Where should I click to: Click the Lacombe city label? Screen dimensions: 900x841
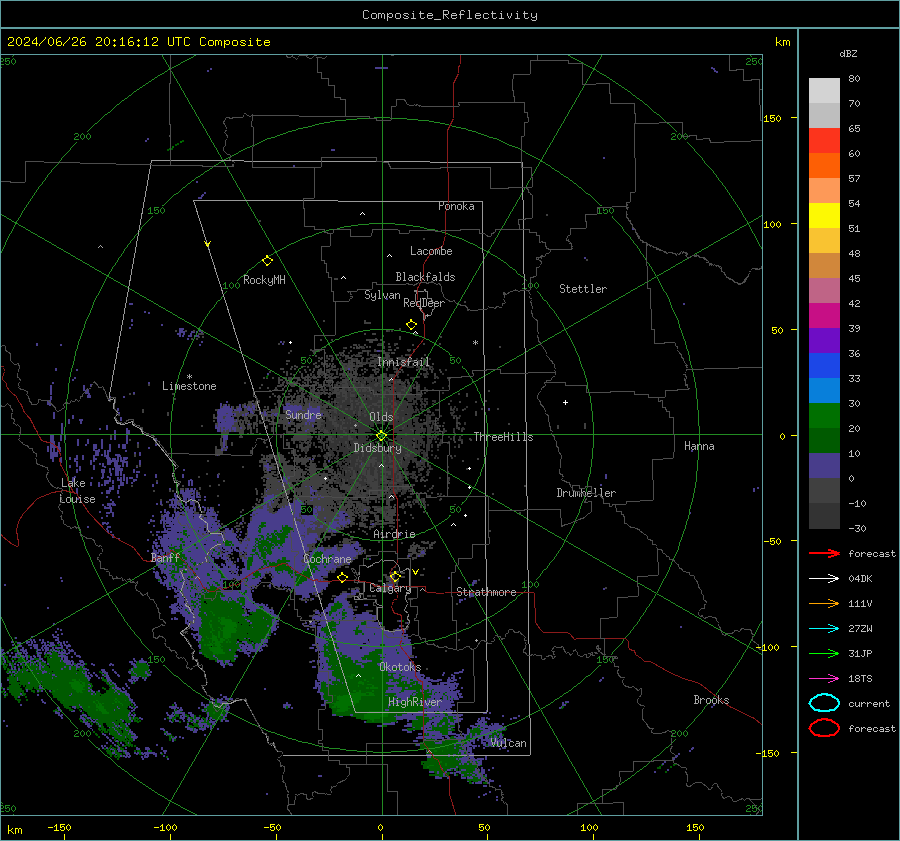[431, 251]
